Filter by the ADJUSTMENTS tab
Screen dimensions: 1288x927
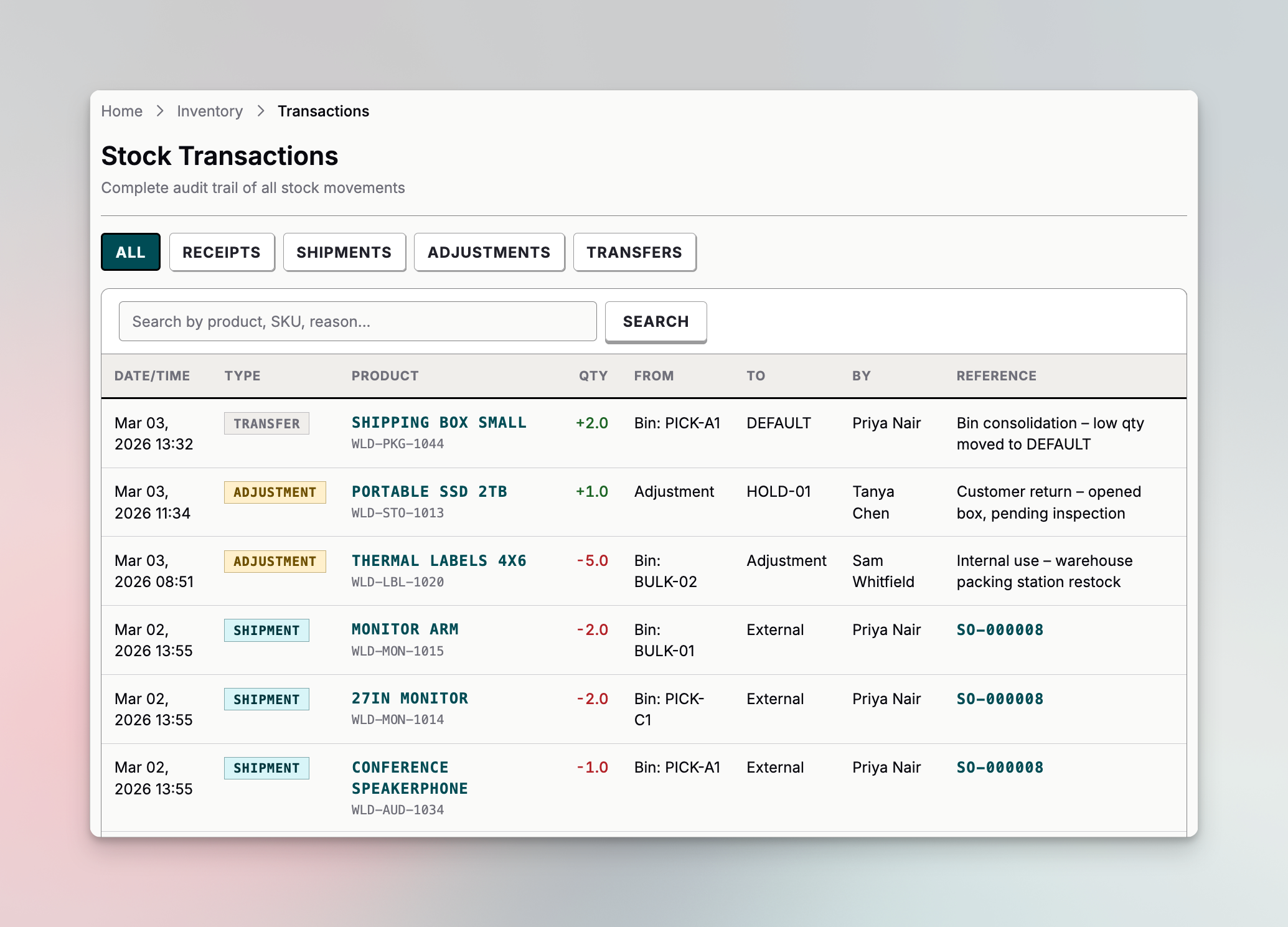pyautogui.click(x=489, y=252)
